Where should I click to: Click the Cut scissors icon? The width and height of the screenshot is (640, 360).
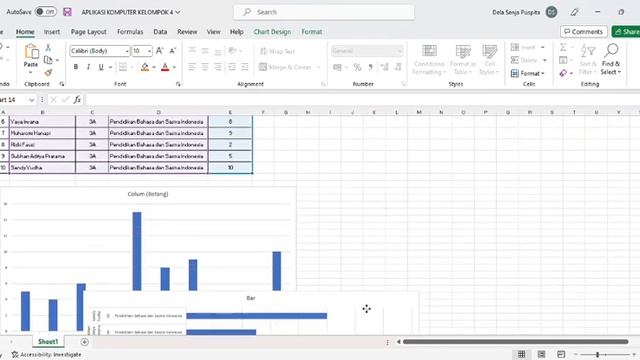coord(48,47)
